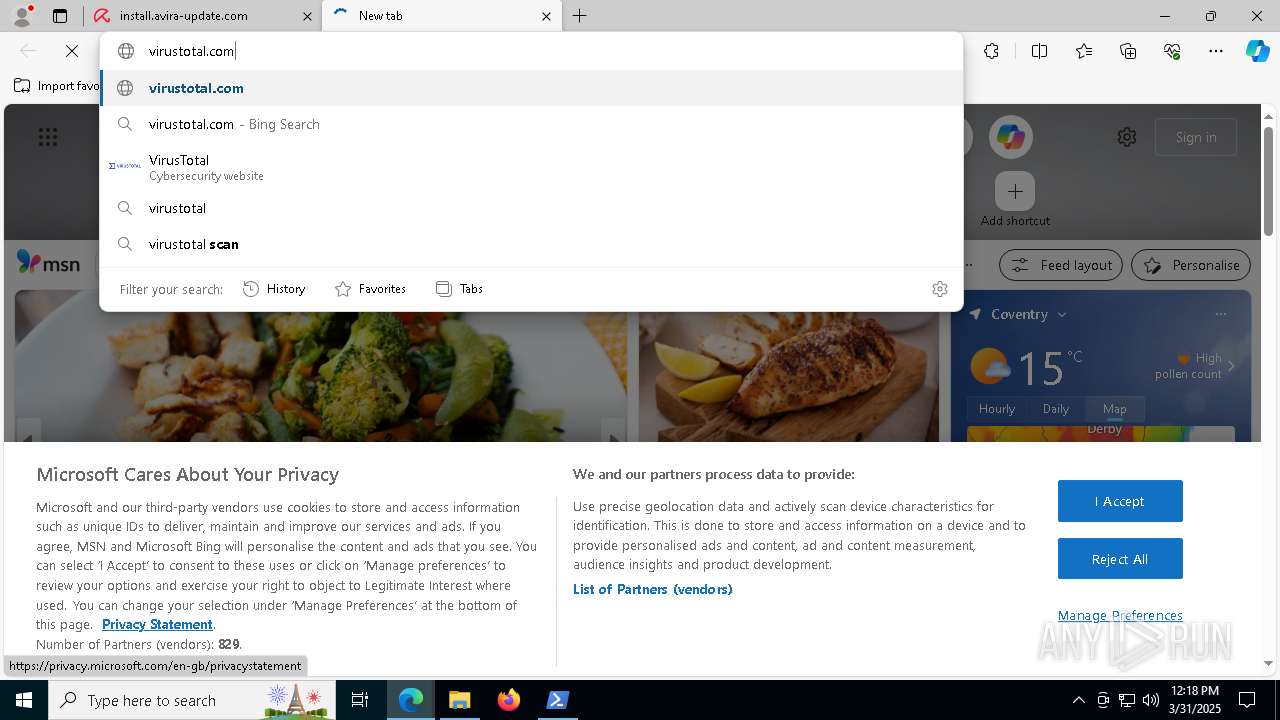The height and width of the screenshot is (720, 1280).
Task: Filter search by Tabs
Action: point(460,289)
